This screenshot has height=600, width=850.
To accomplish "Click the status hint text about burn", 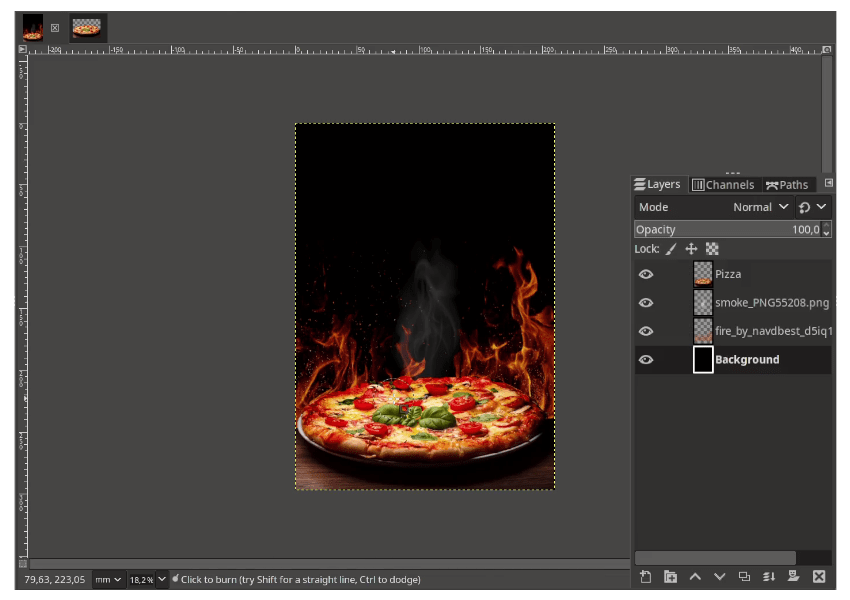I will (300, 579).
